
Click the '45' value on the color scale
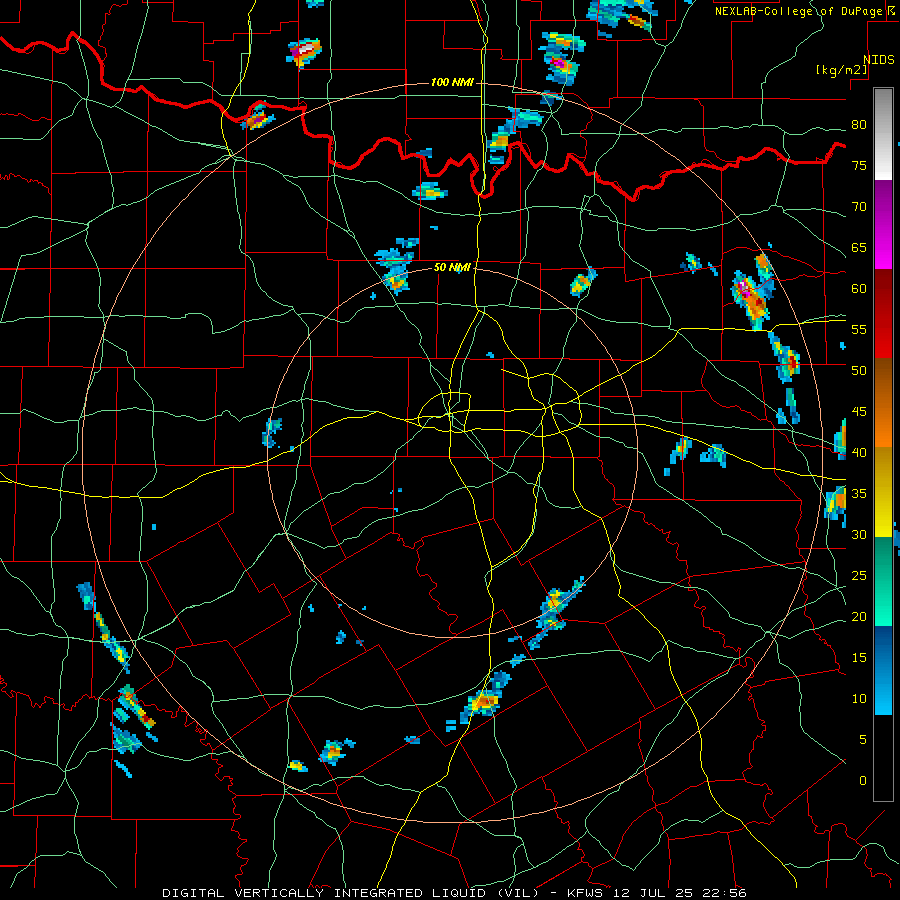(x=859, y=412)
